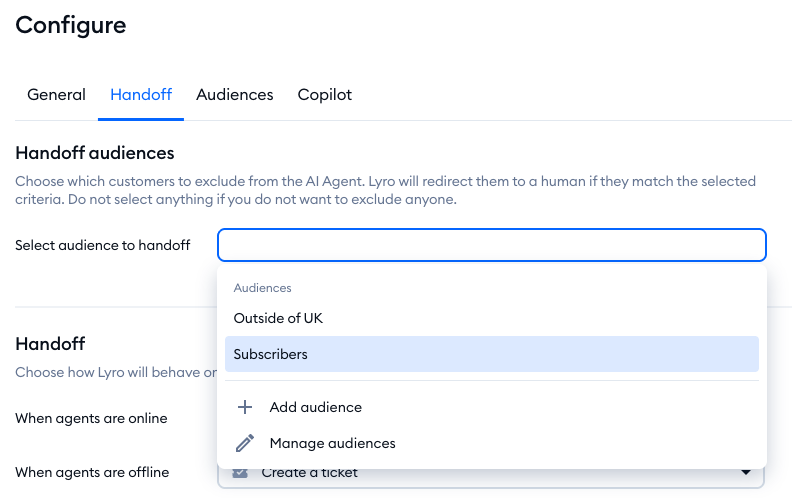This screenshot has width=792, height=498.
Task: Click the 'Add audience' text link
Action: 315,407
